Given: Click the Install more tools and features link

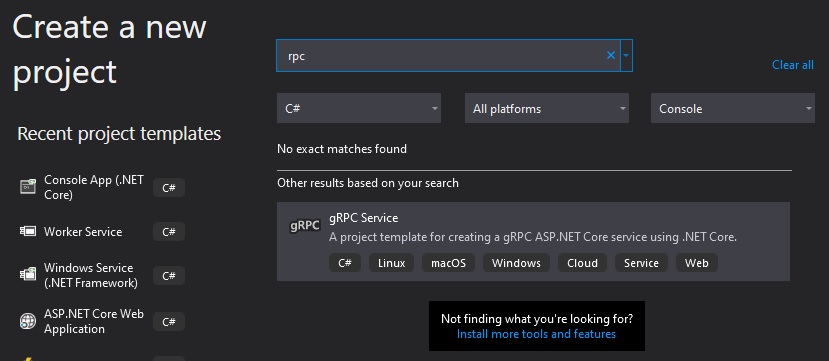Looking at the screenshot, I should point(536,334).
